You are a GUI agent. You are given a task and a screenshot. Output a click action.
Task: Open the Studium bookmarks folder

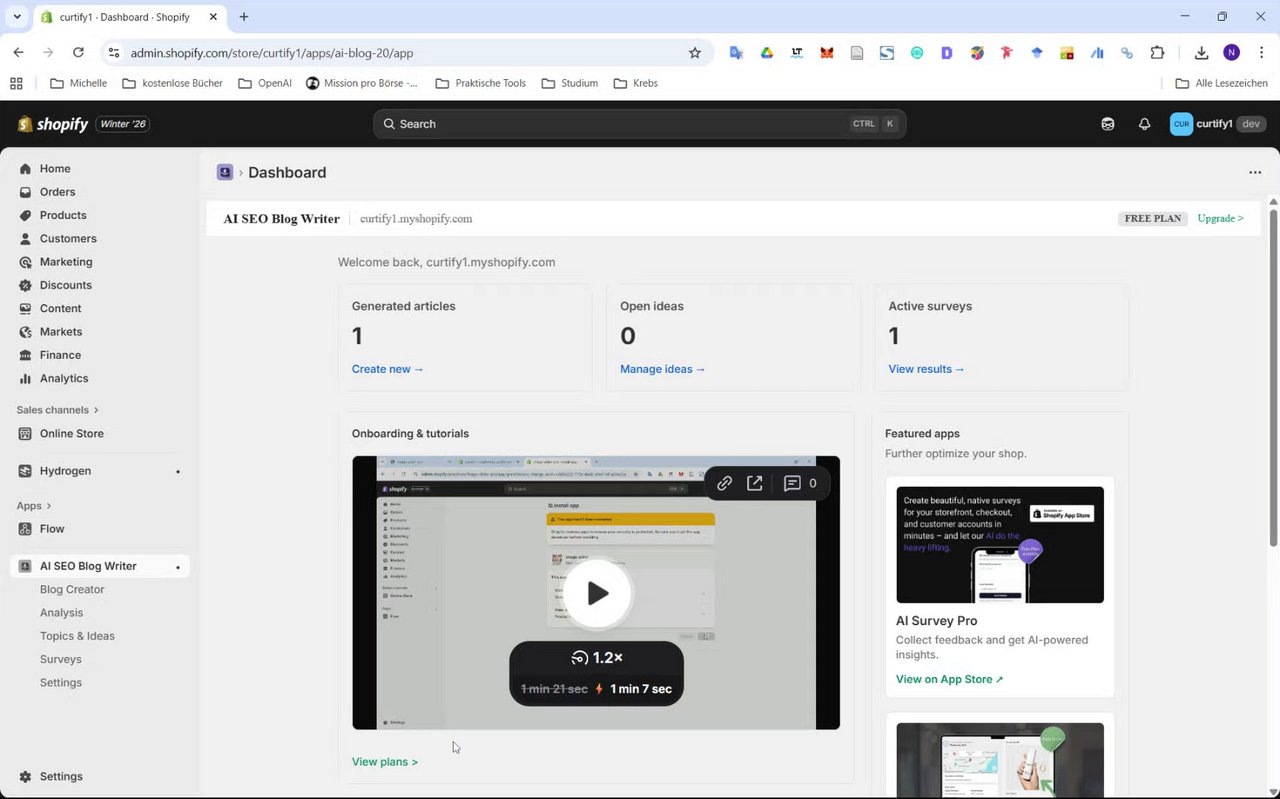[570, 83]
